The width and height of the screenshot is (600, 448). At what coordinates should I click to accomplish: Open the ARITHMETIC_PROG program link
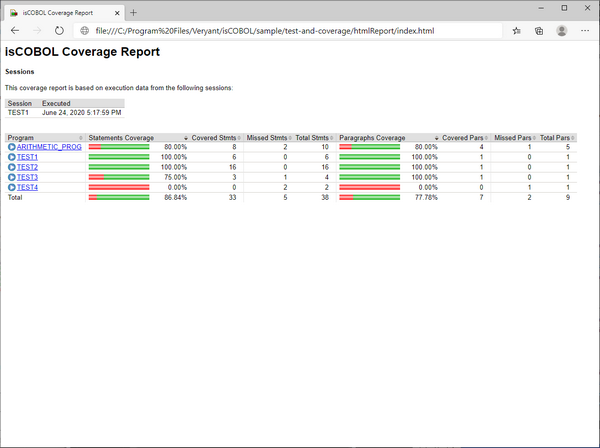pyautogui.click(x=49, y=147)
